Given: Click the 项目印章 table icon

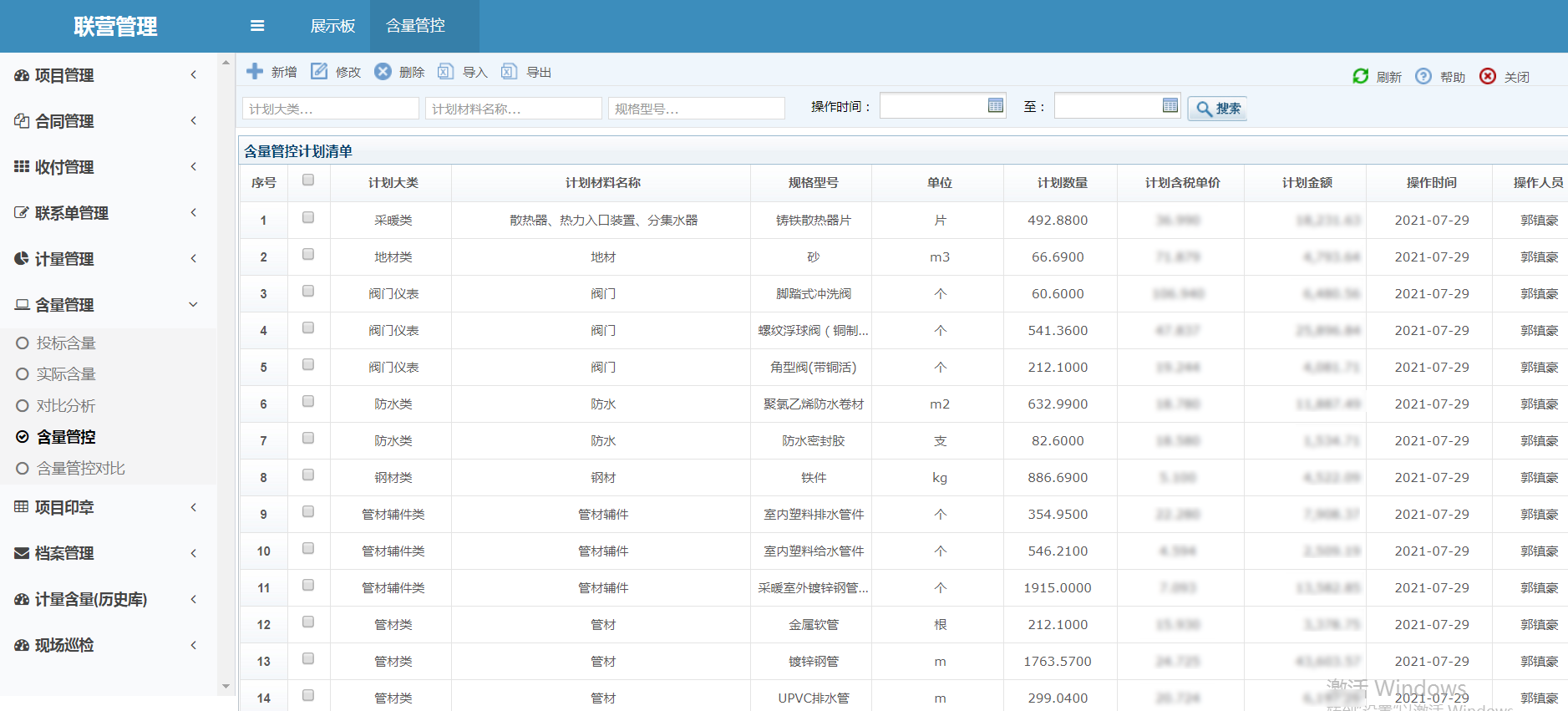Looking at the screenshot, I should point(22,506).
